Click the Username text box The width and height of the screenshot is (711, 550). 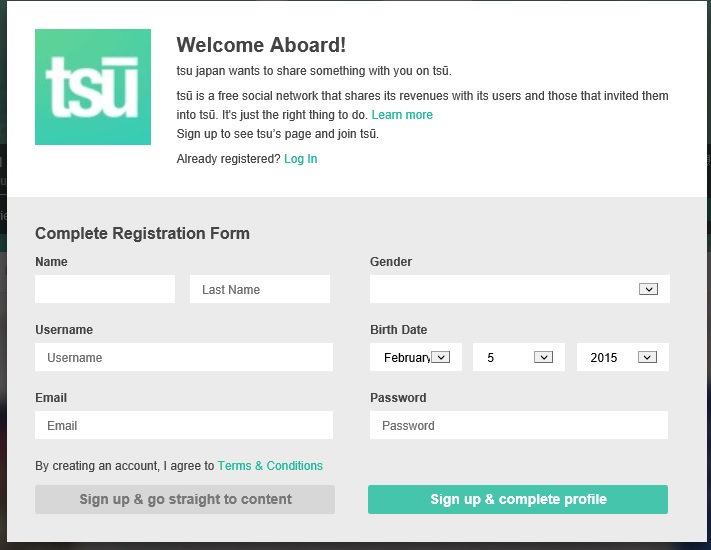click(x=184, y=357)
